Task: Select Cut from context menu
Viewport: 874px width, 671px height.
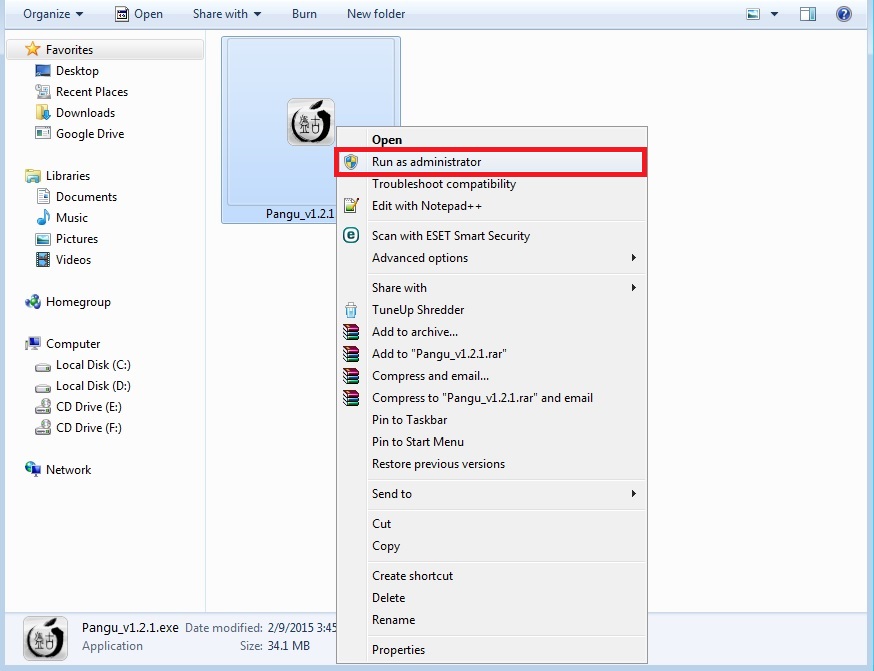Action: [491, 523]
